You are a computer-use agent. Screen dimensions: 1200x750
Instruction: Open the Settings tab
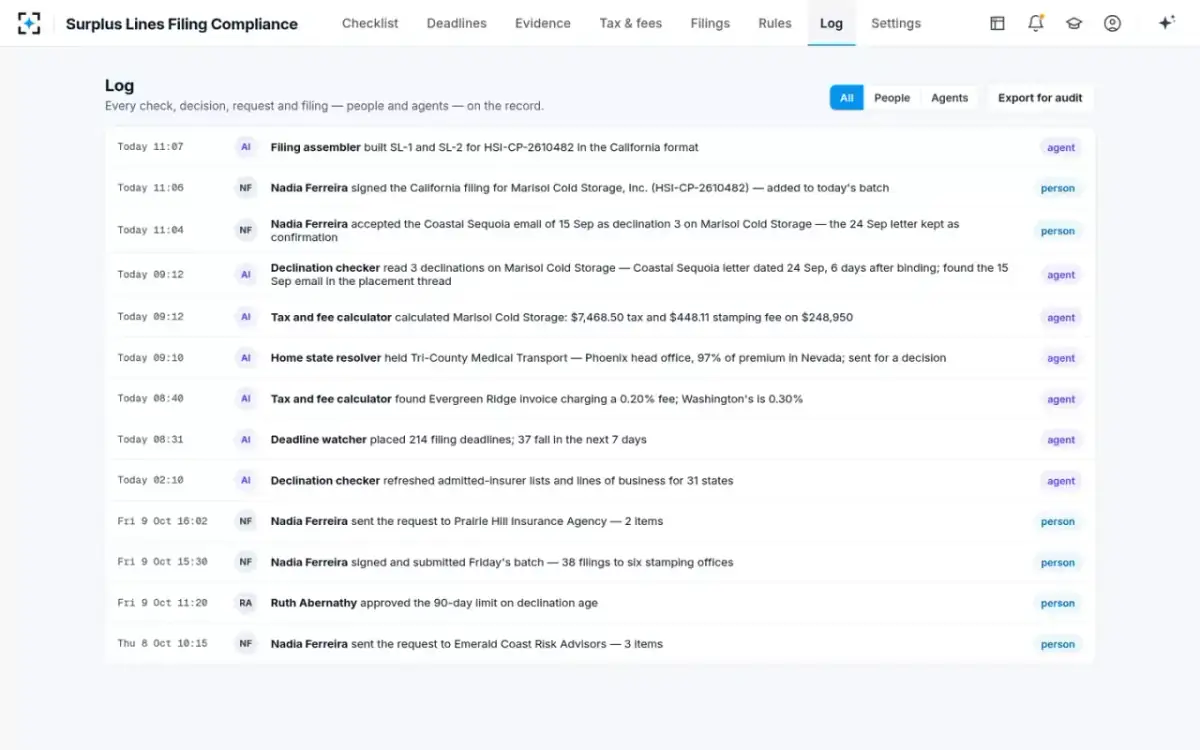coord(896,23)
